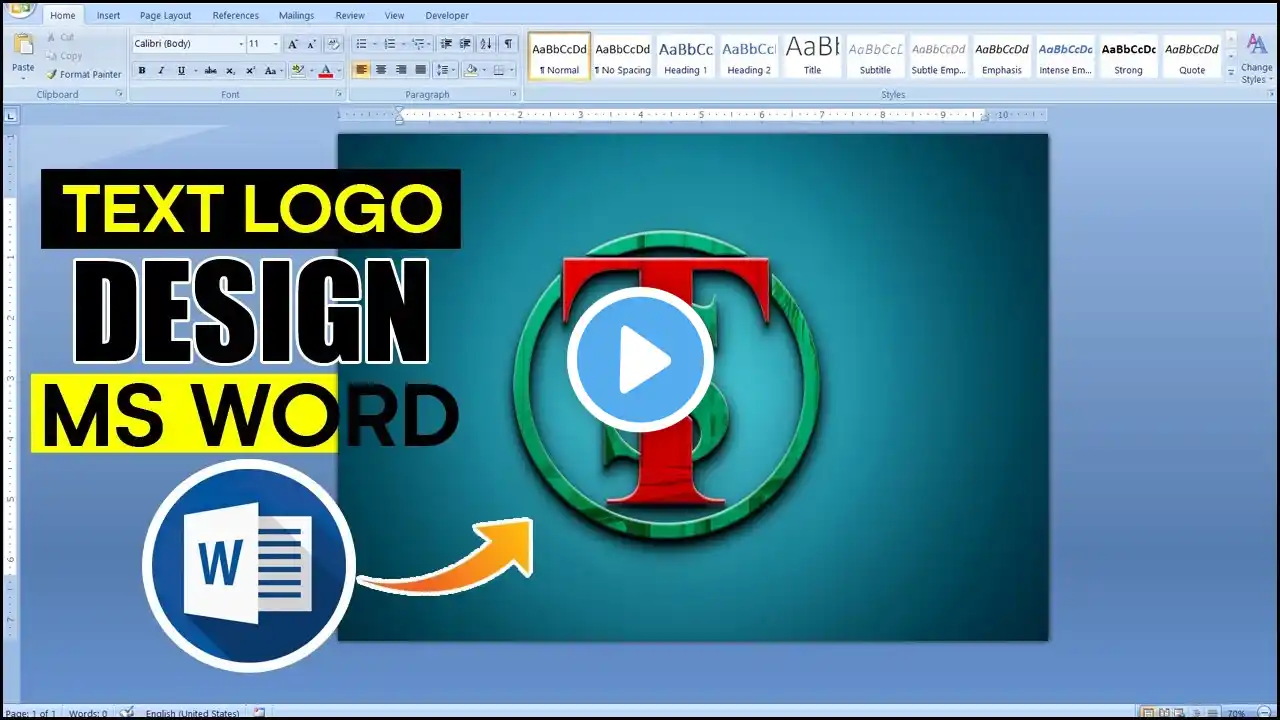Viewport: 1280px width, 720px height.
Task: Click the Words: 0 status indicator
Action: coord(88,714)
